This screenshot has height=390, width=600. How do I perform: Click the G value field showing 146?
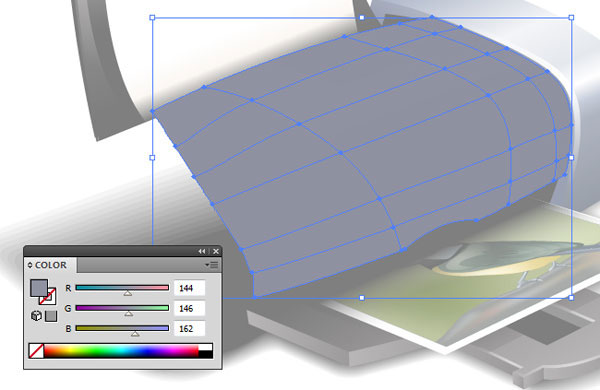tap(189, 308)
